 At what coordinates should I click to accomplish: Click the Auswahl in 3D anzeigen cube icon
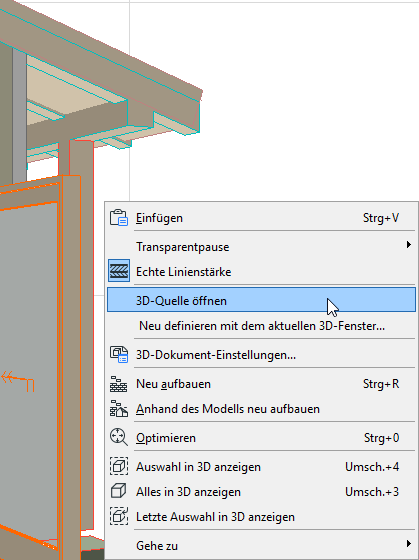pos(119,466)
